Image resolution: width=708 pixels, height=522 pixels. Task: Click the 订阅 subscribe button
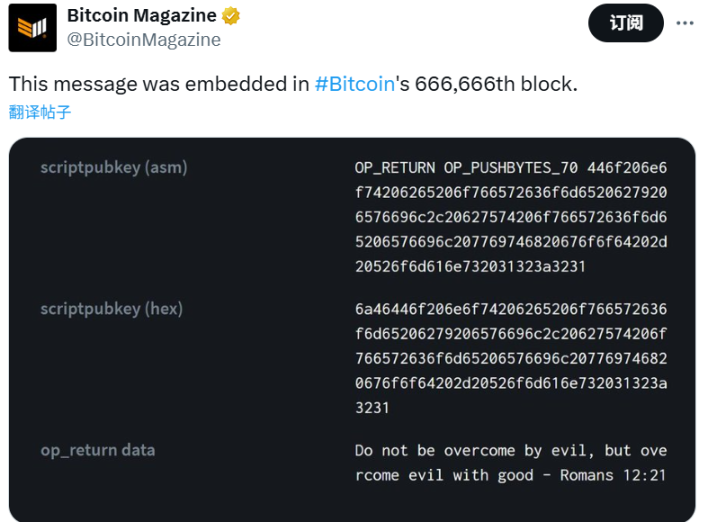[x=626, y=23]
